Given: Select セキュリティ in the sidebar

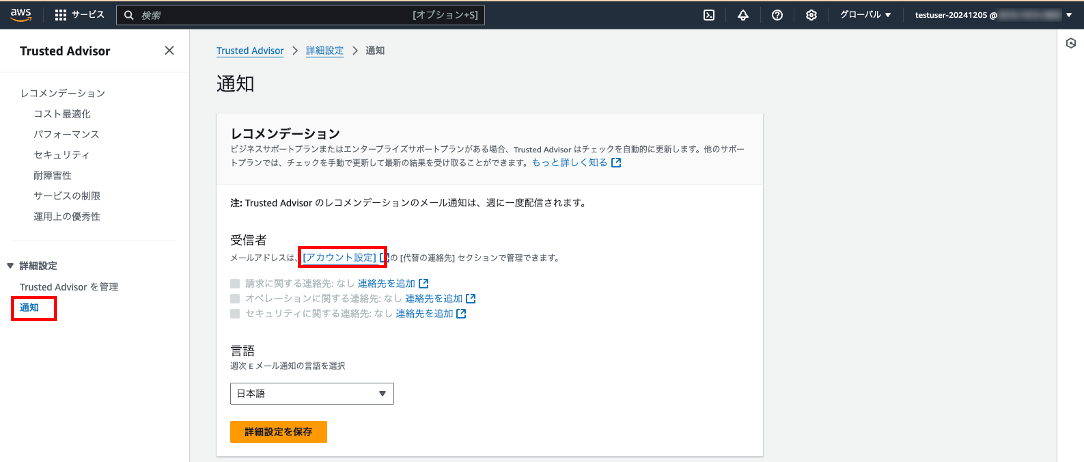Looking at the screenshot, I should pos(62,155).
